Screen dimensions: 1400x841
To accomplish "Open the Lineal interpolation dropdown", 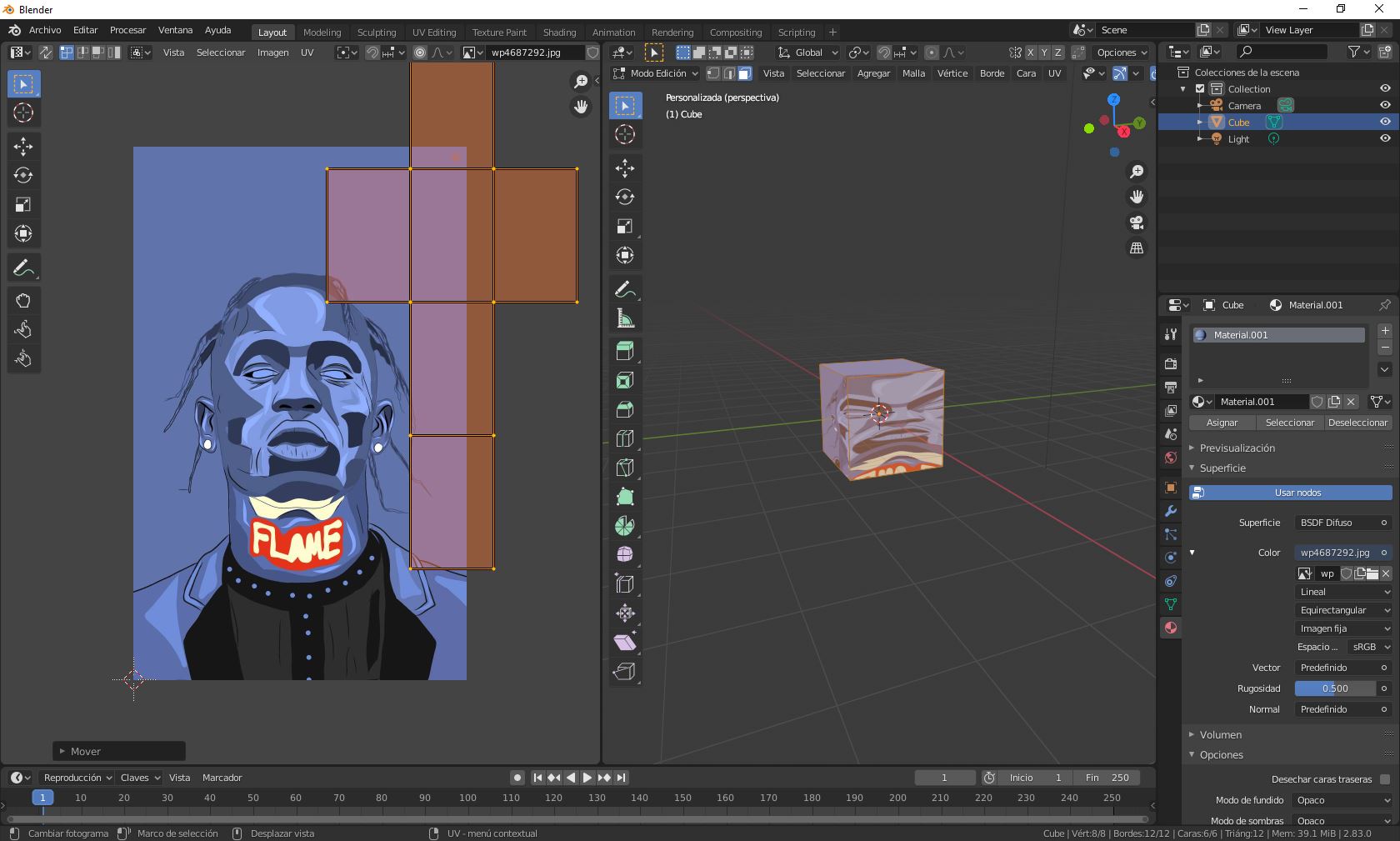I will click(1344, 592).
